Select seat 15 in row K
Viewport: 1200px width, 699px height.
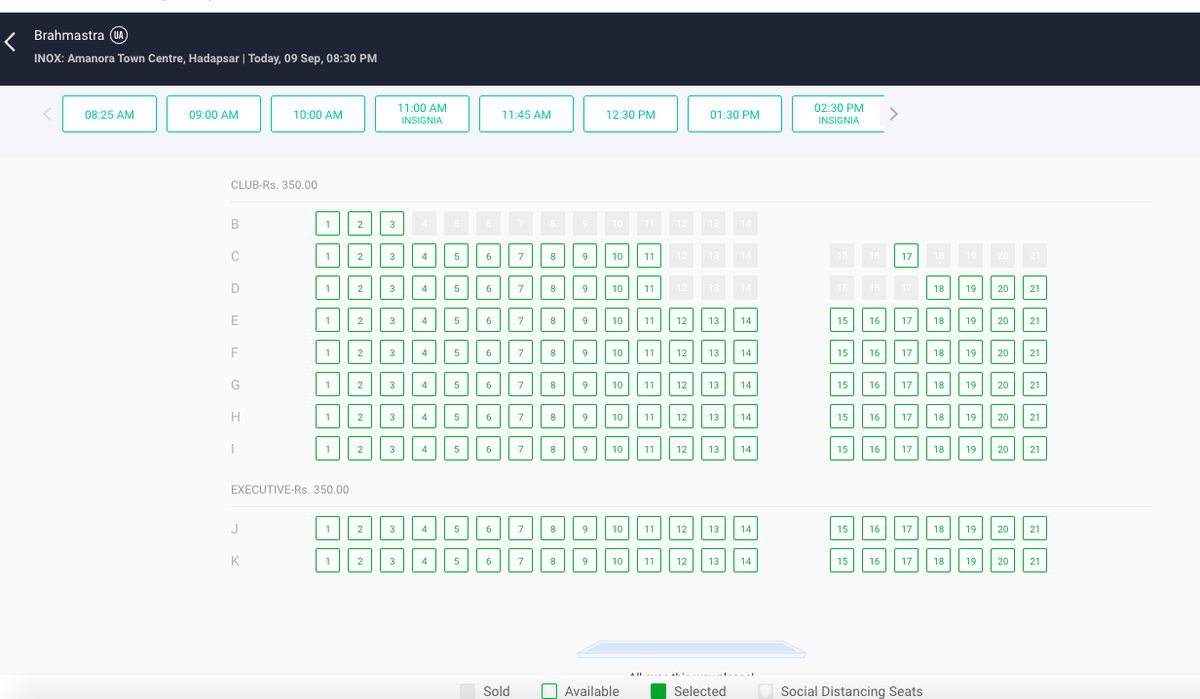842,561
